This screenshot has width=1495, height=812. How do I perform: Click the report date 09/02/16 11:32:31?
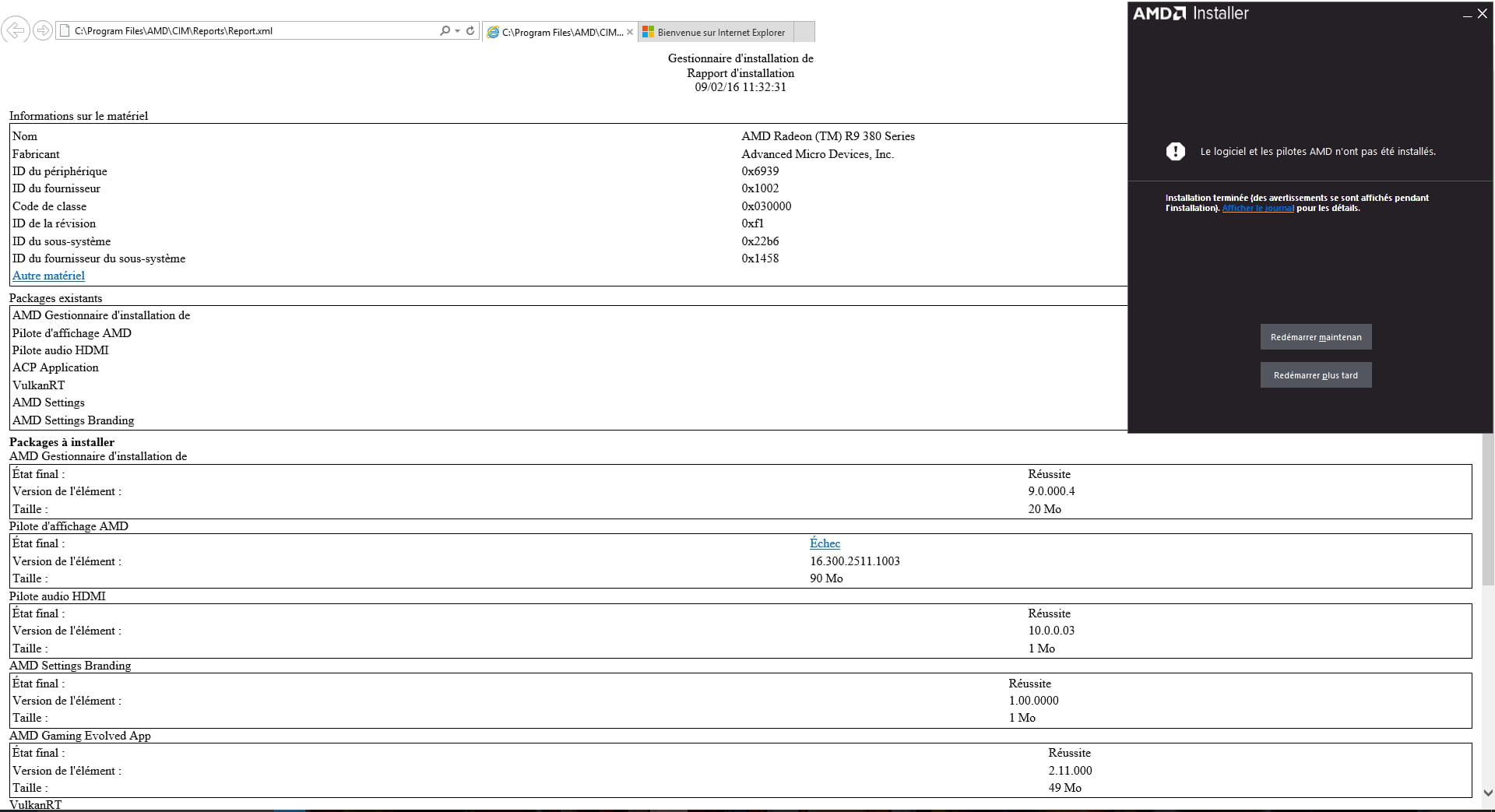[x=740, y=87]
